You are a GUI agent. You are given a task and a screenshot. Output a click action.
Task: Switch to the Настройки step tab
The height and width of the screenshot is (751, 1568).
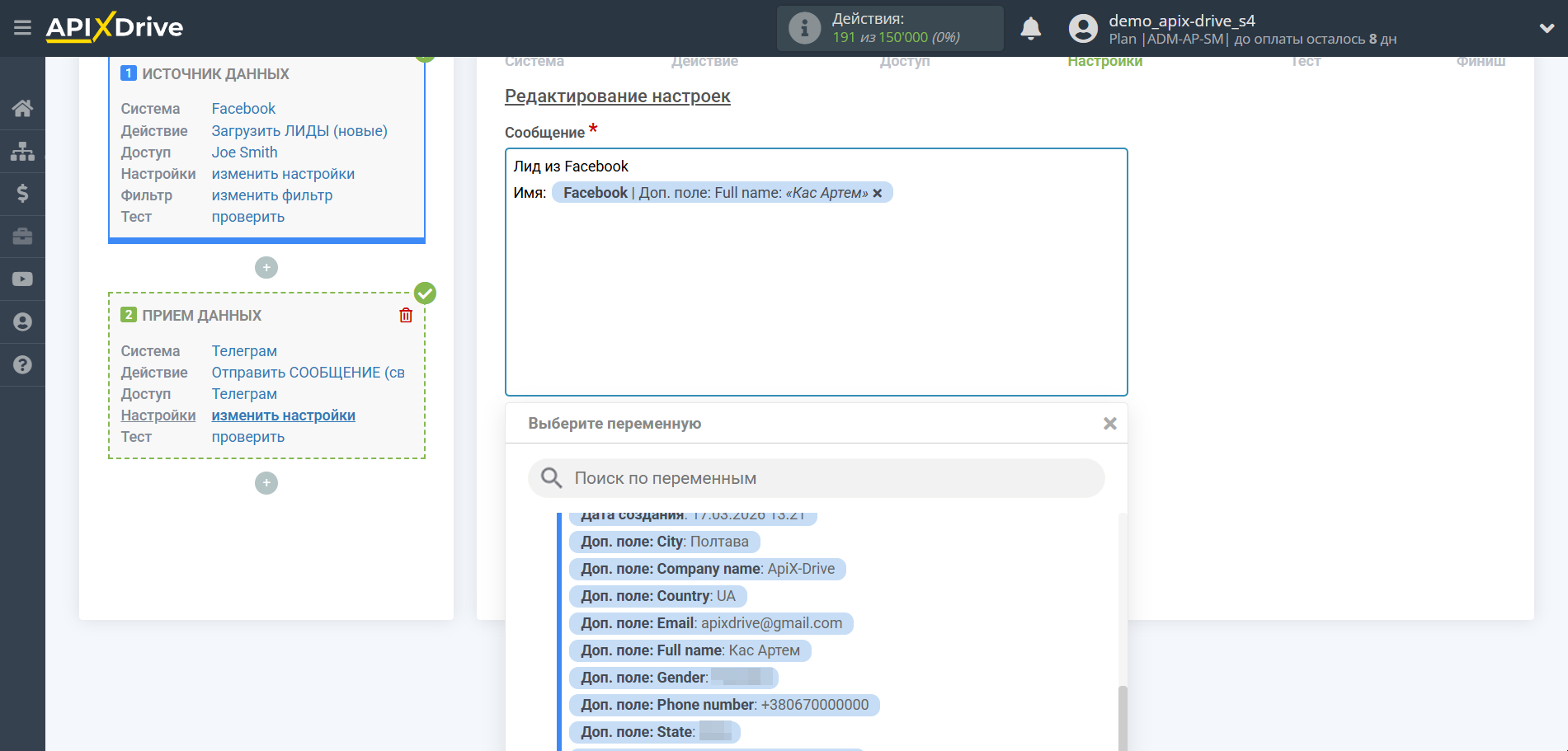tap(1104, 62)
